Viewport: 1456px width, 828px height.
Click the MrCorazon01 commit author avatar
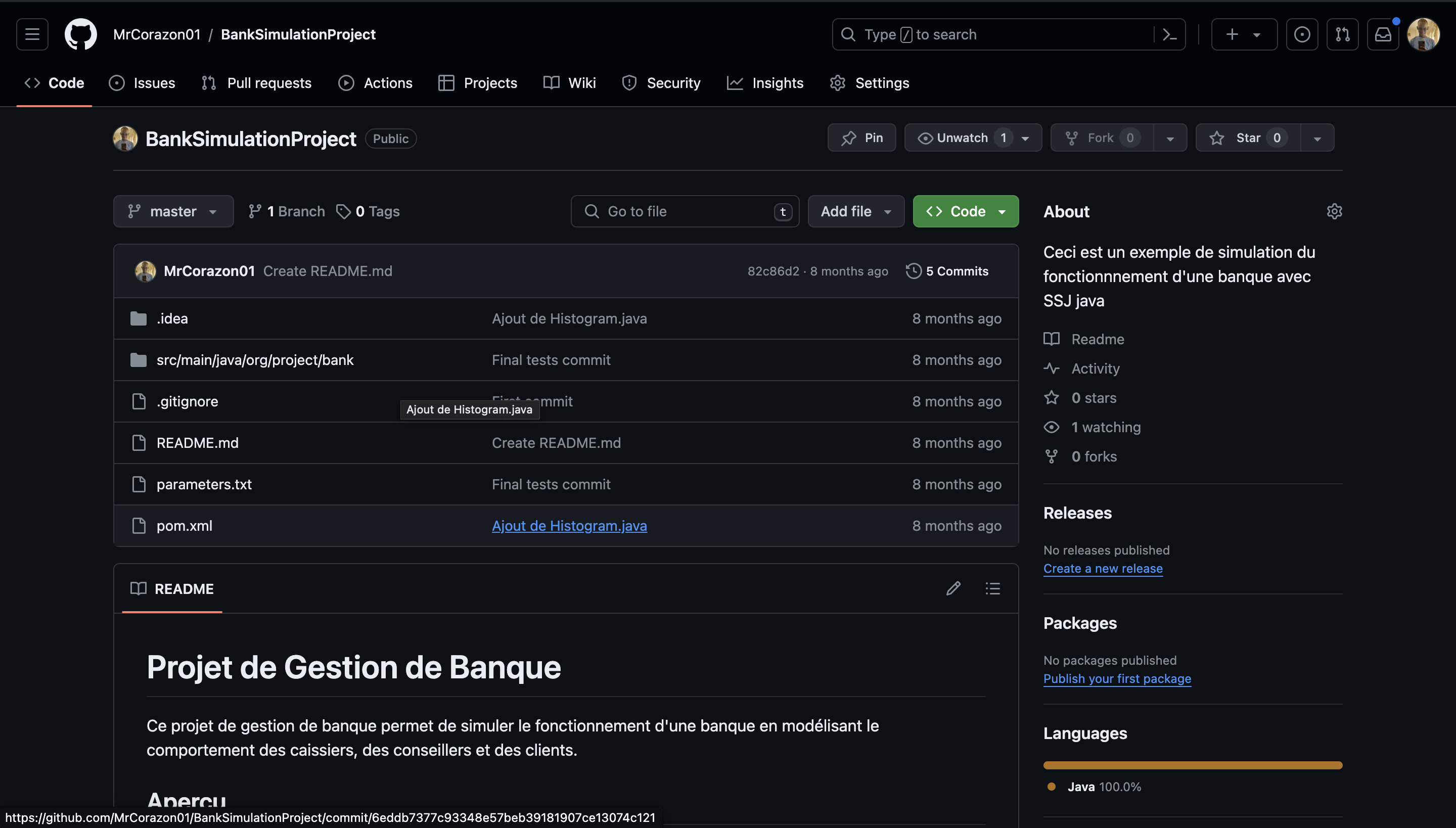tap(145, 271)
